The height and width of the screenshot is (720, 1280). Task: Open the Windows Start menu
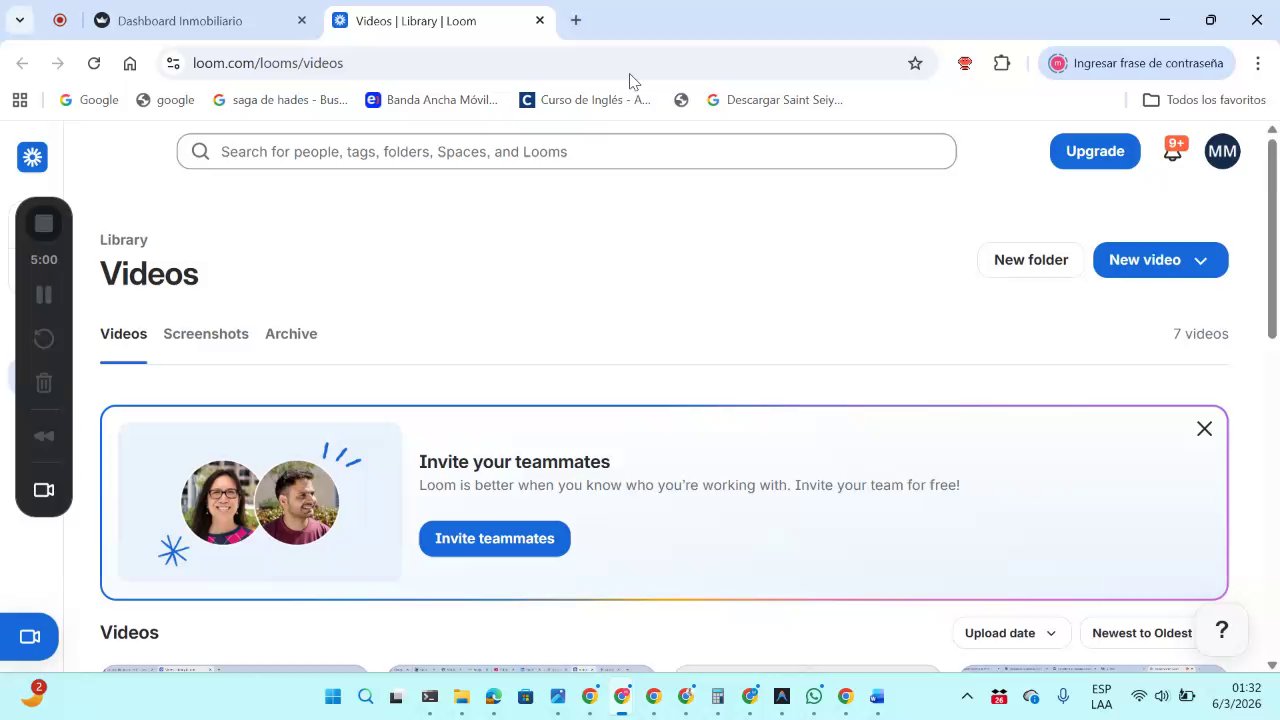click(x=333, y=697)
